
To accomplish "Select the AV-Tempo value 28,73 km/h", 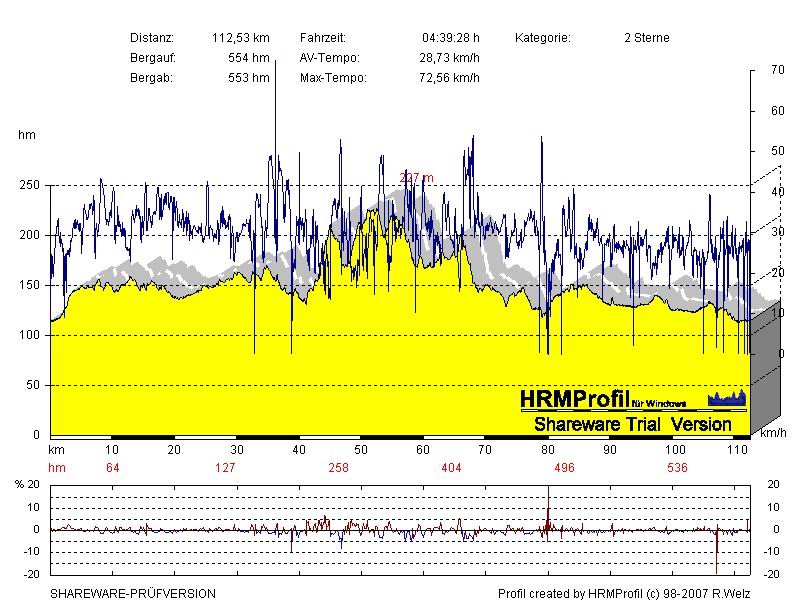I will click(x=449, y=58).
